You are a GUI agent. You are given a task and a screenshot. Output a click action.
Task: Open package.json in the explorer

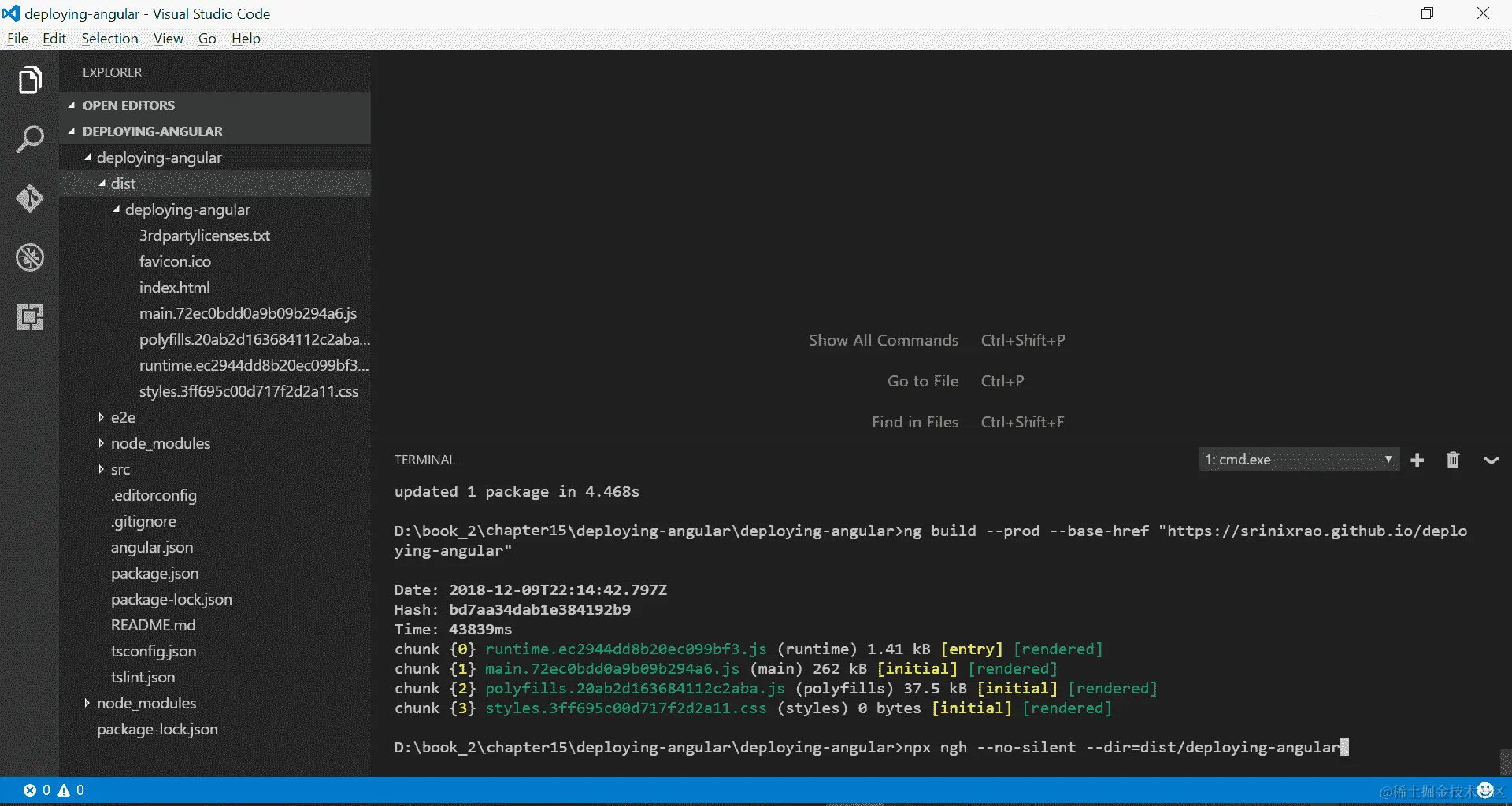tap(154, 573)
